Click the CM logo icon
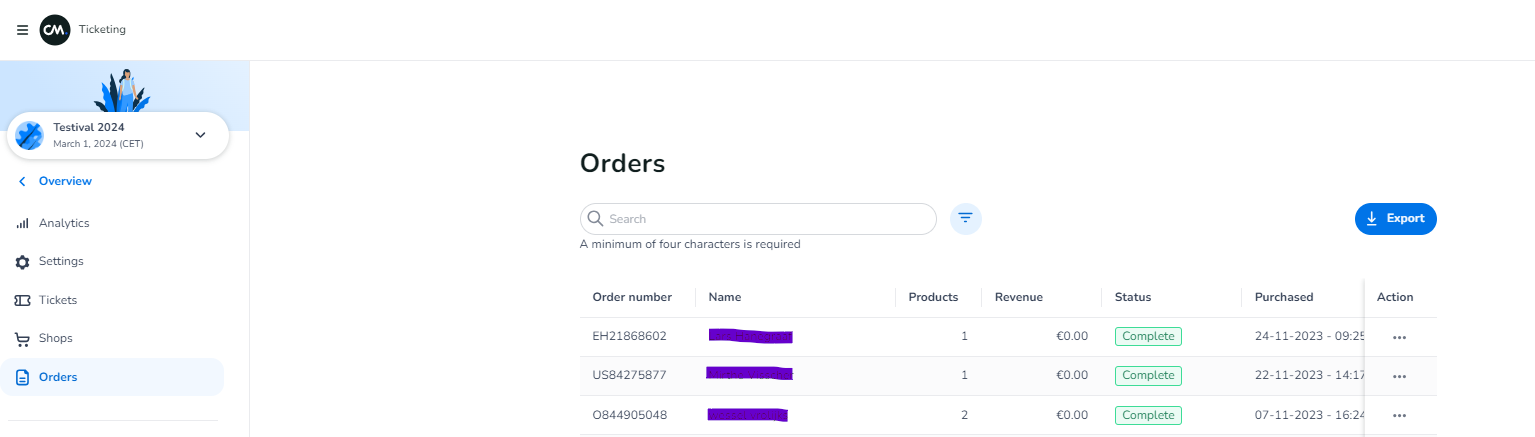The height and width of the screenshot is (437, 1535). pyautogui.click(x=54, y=30)
